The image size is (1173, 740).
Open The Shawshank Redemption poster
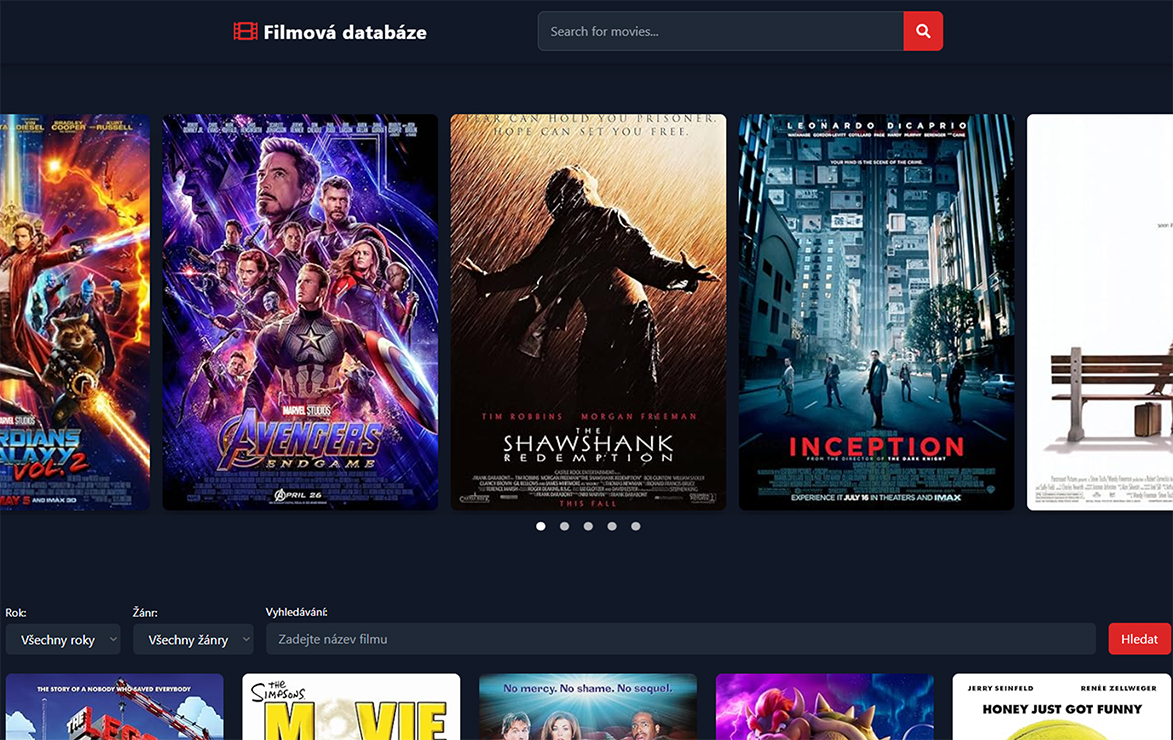click(587, 310)
